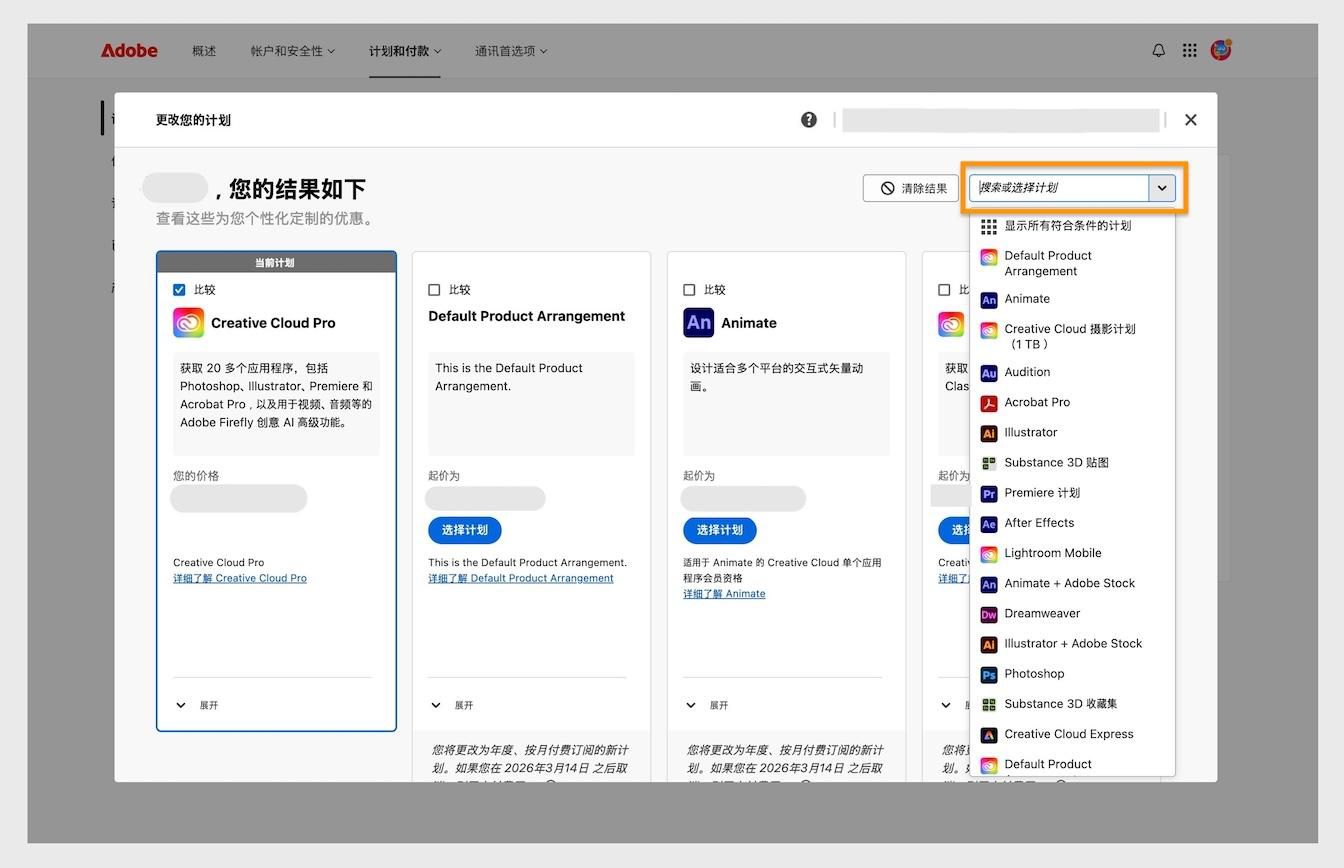
Task: Toggle the plan search dropdown arrow
Action: (x=1162, y=187)
